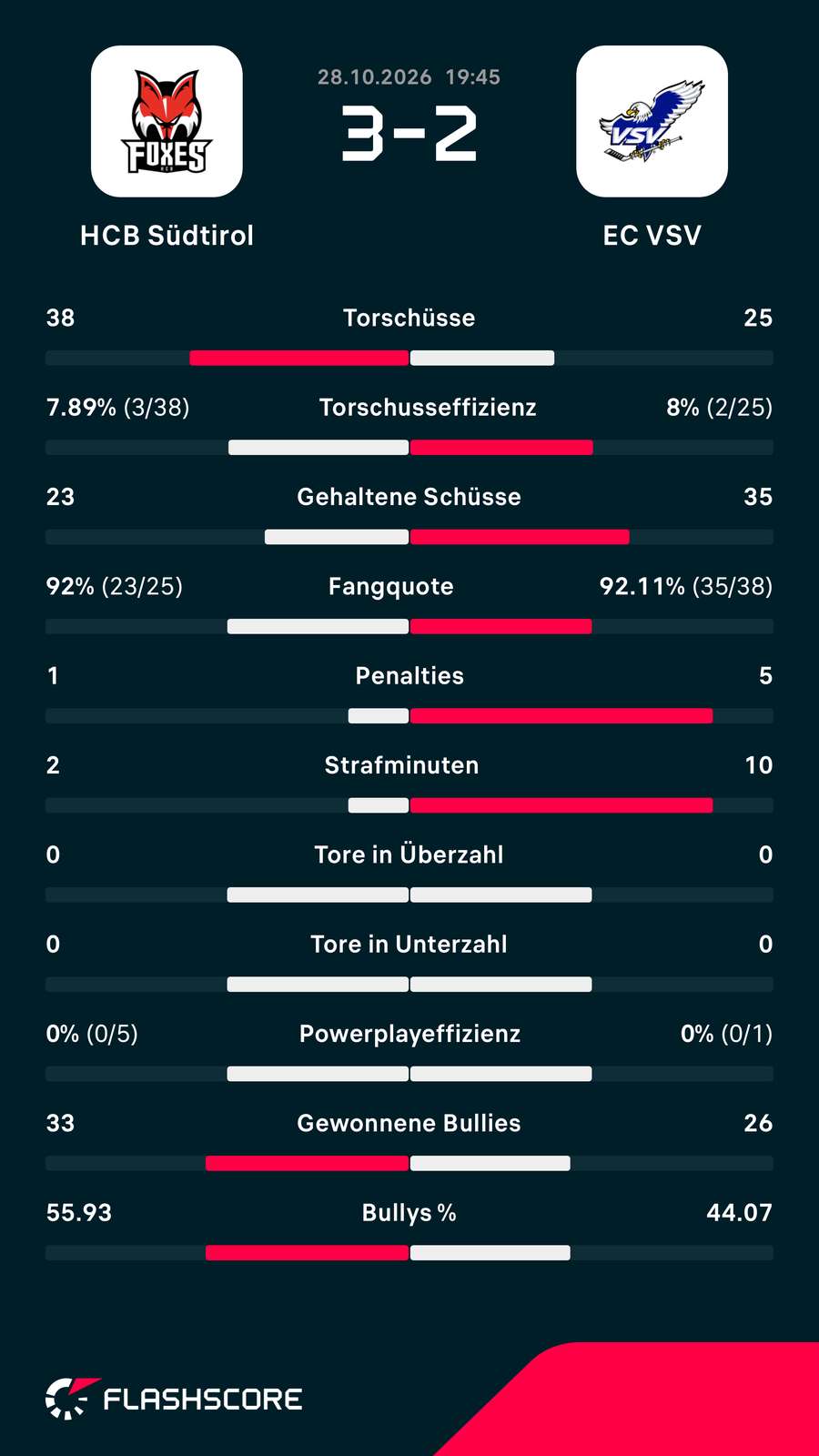Viewport: 819px width, 1456px height.
Task: Select the Torschusseffizienz label
Action: click(428, 407)
